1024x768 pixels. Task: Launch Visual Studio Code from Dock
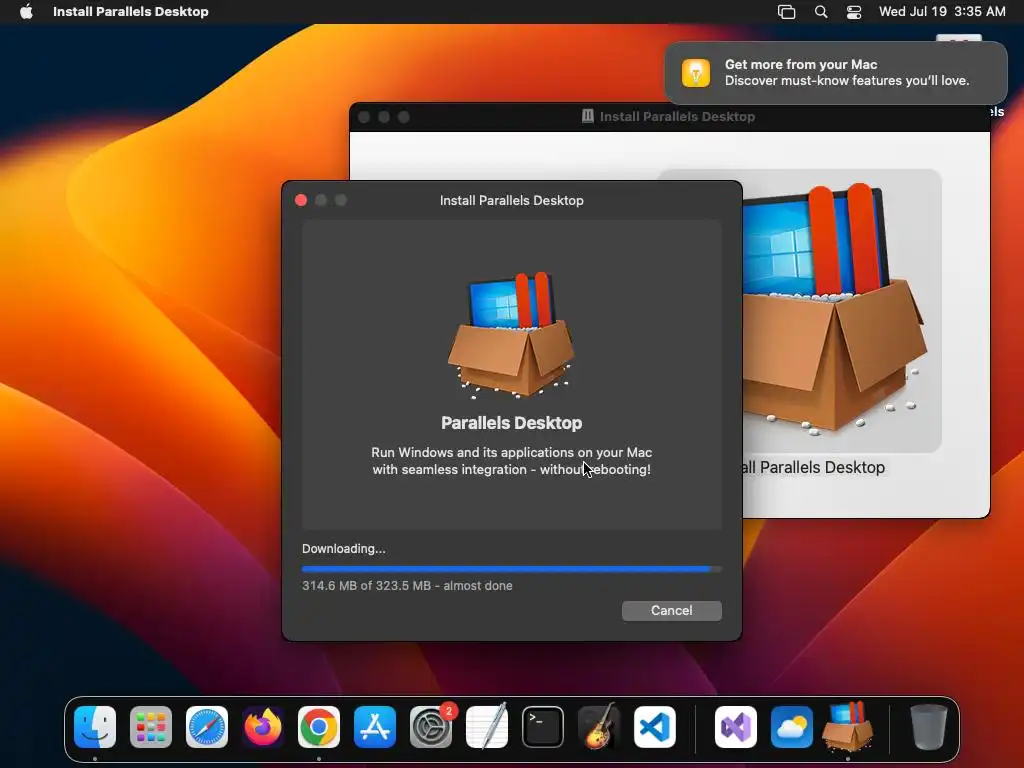[655, 727]
